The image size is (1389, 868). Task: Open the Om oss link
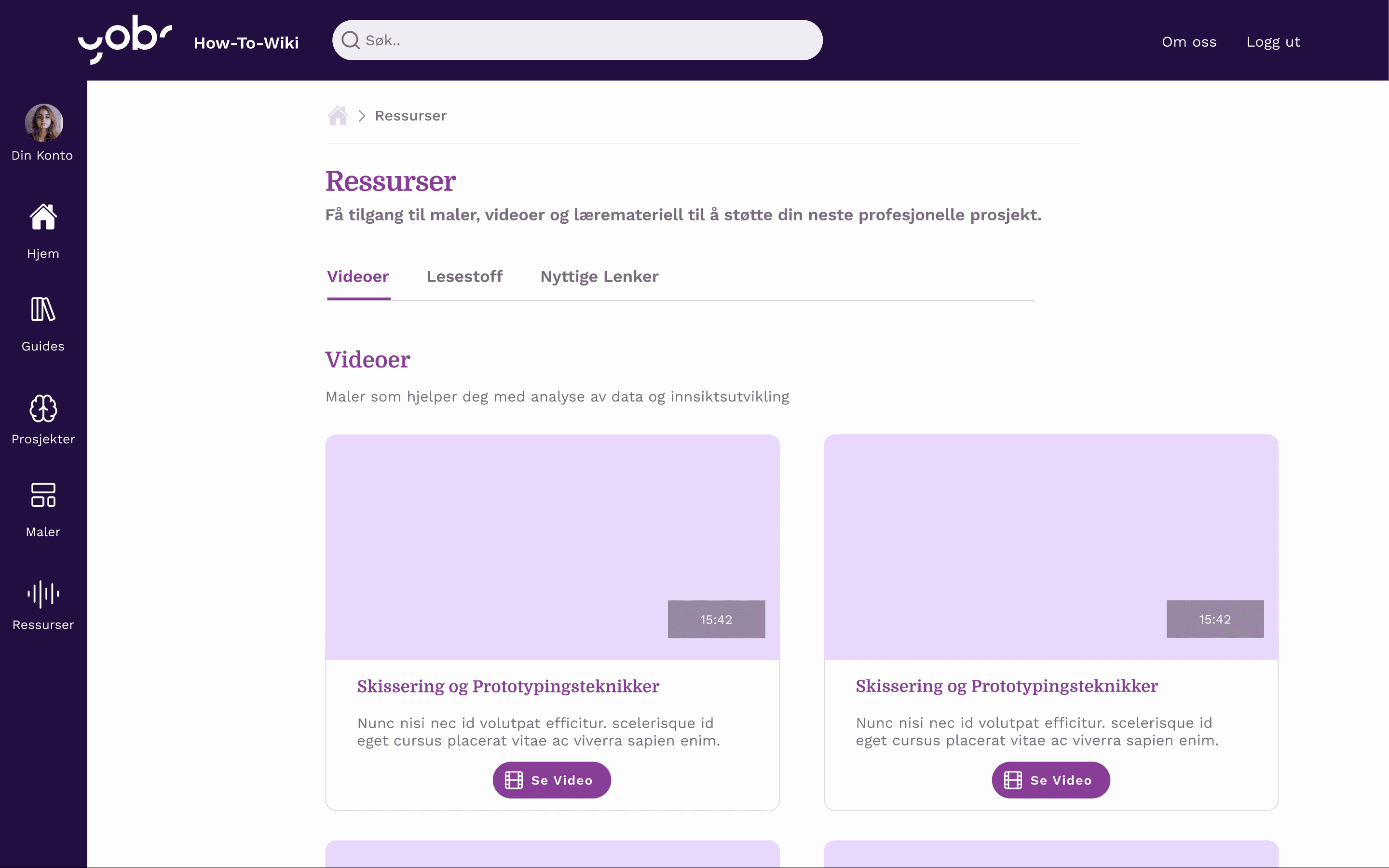[1189, 42]
